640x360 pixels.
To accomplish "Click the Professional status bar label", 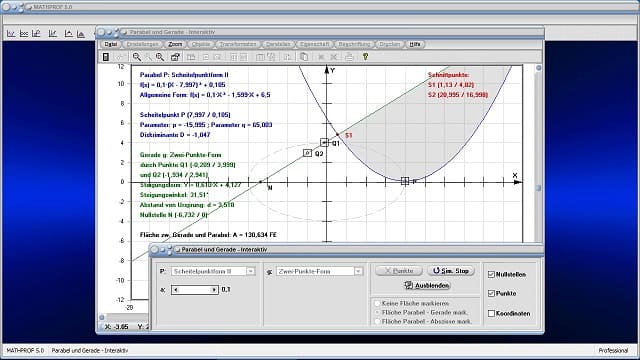I will [x=613, y=350].
